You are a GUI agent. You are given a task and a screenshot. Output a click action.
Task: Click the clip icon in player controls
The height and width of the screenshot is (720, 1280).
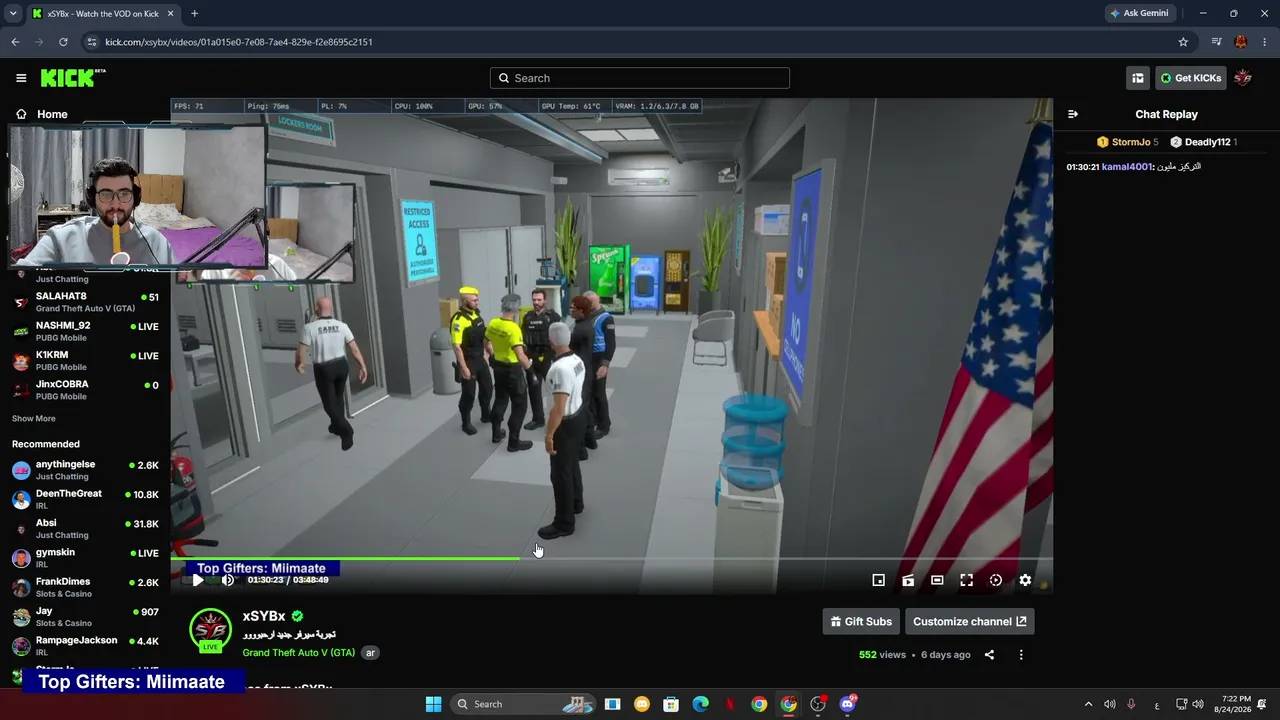[908, 580]
